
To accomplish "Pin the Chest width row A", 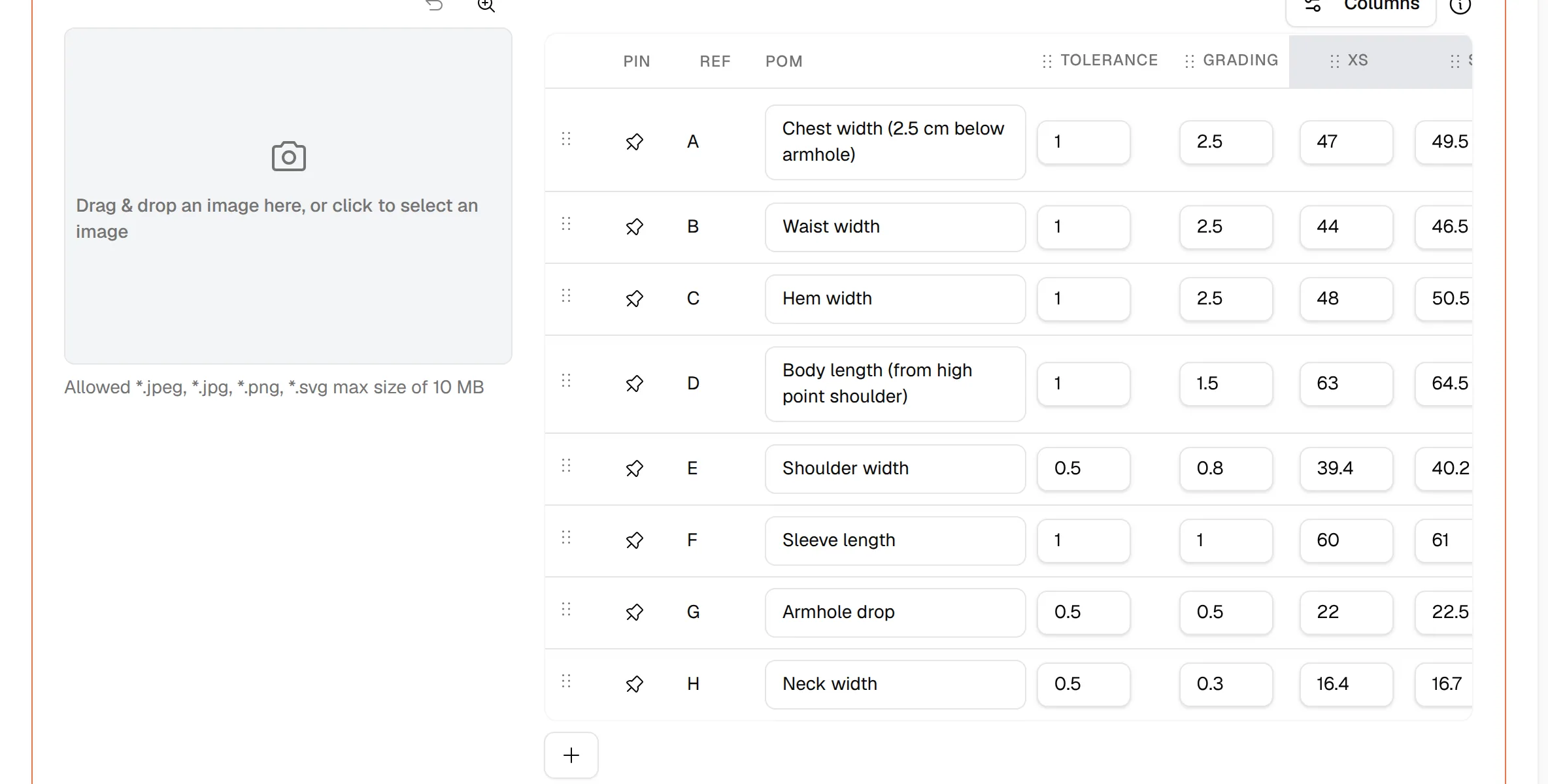I will tap(634, 142).
